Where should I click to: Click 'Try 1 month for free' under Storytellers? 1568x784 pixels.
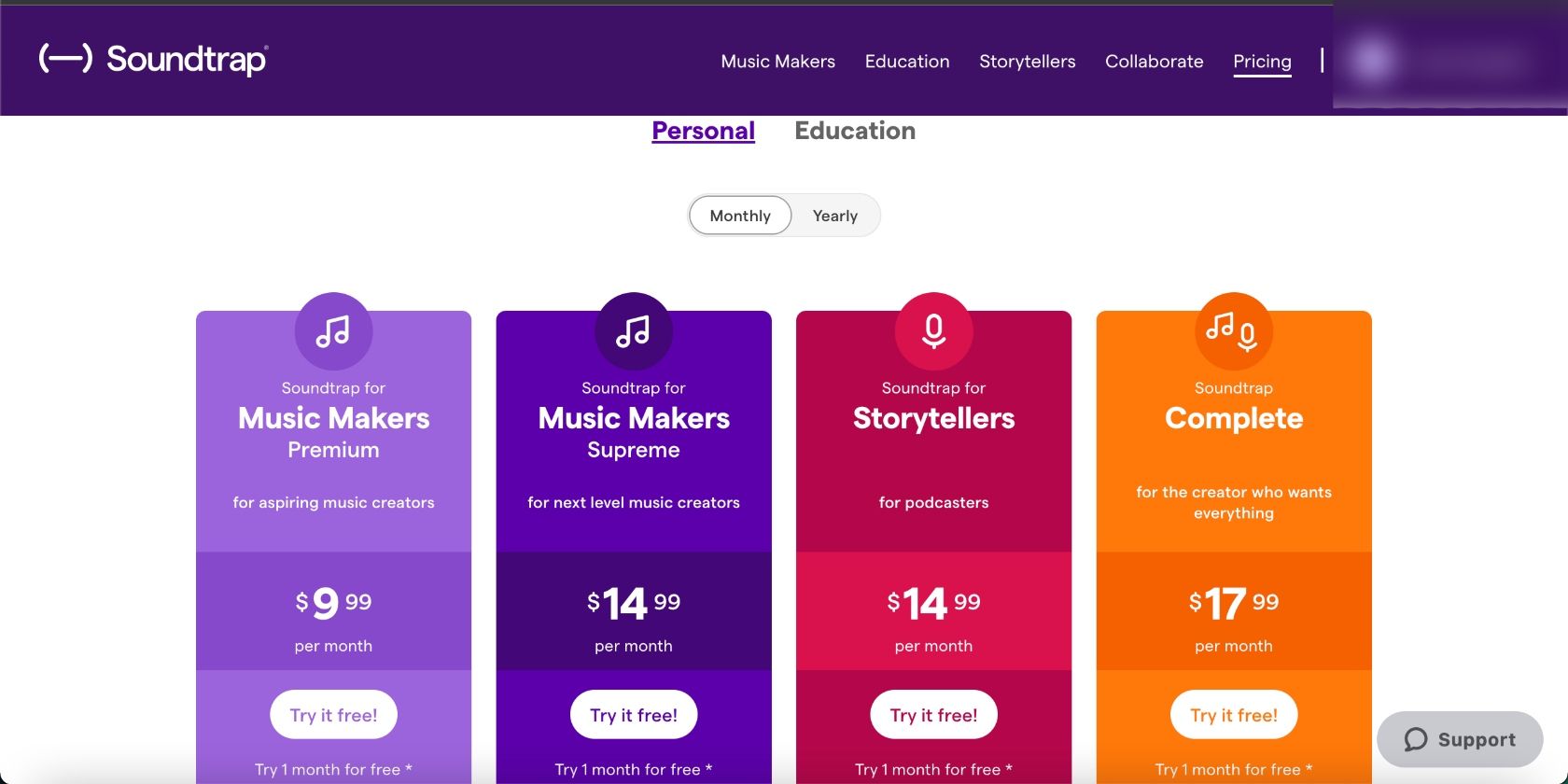[x=933, y=770]
